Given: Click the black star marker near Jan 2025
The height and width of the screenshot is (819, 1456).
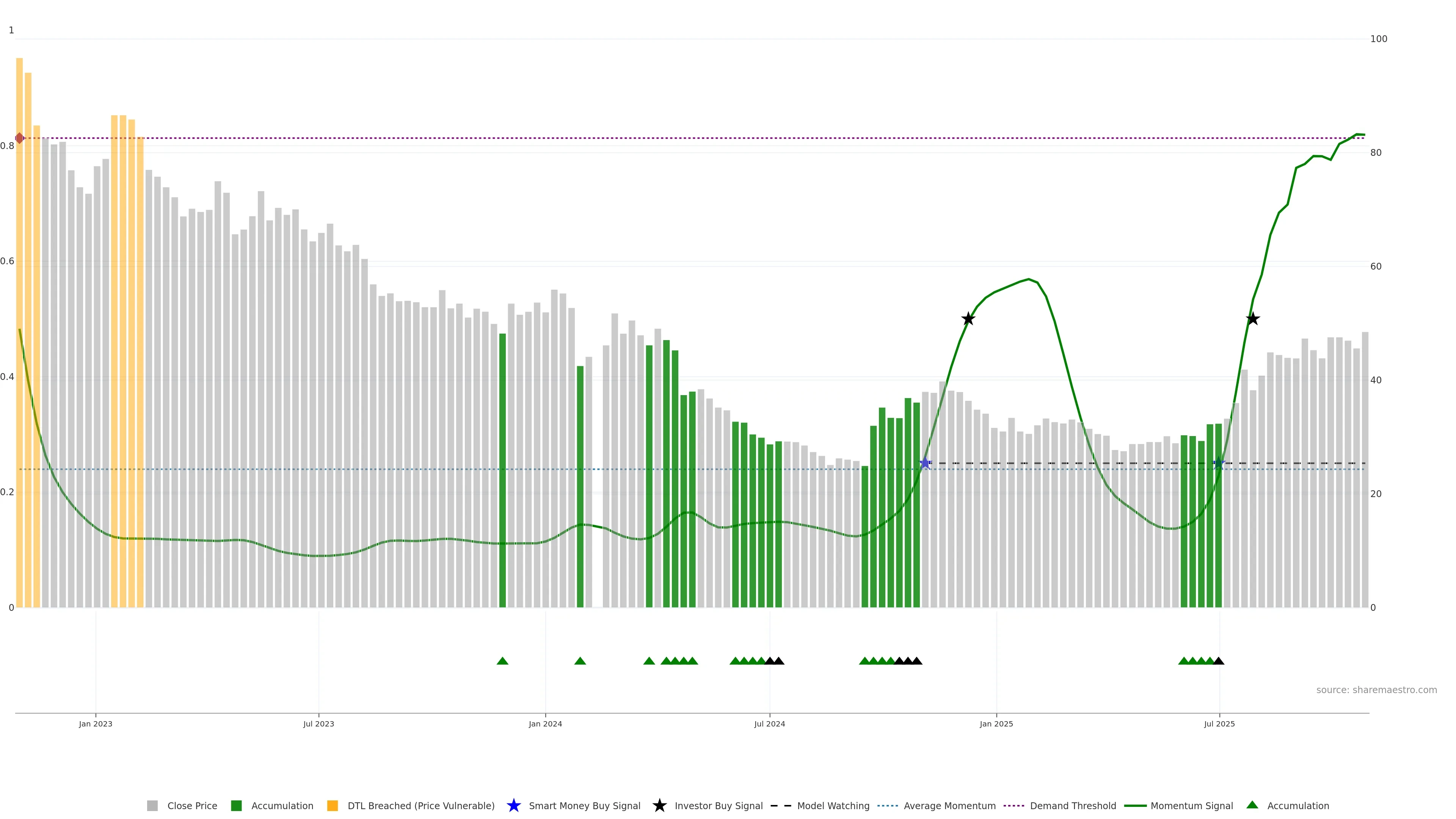Looking at the screenshot, I should [968, 319].
